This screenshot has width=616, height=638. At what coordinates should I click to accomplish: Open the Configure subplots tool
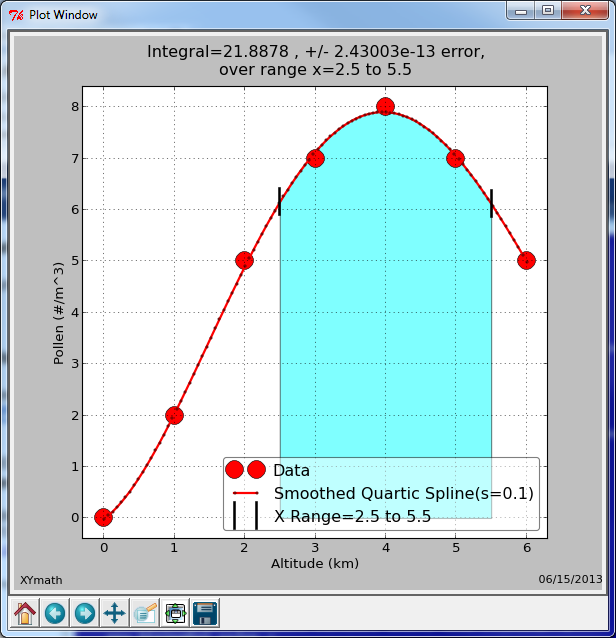176,612
